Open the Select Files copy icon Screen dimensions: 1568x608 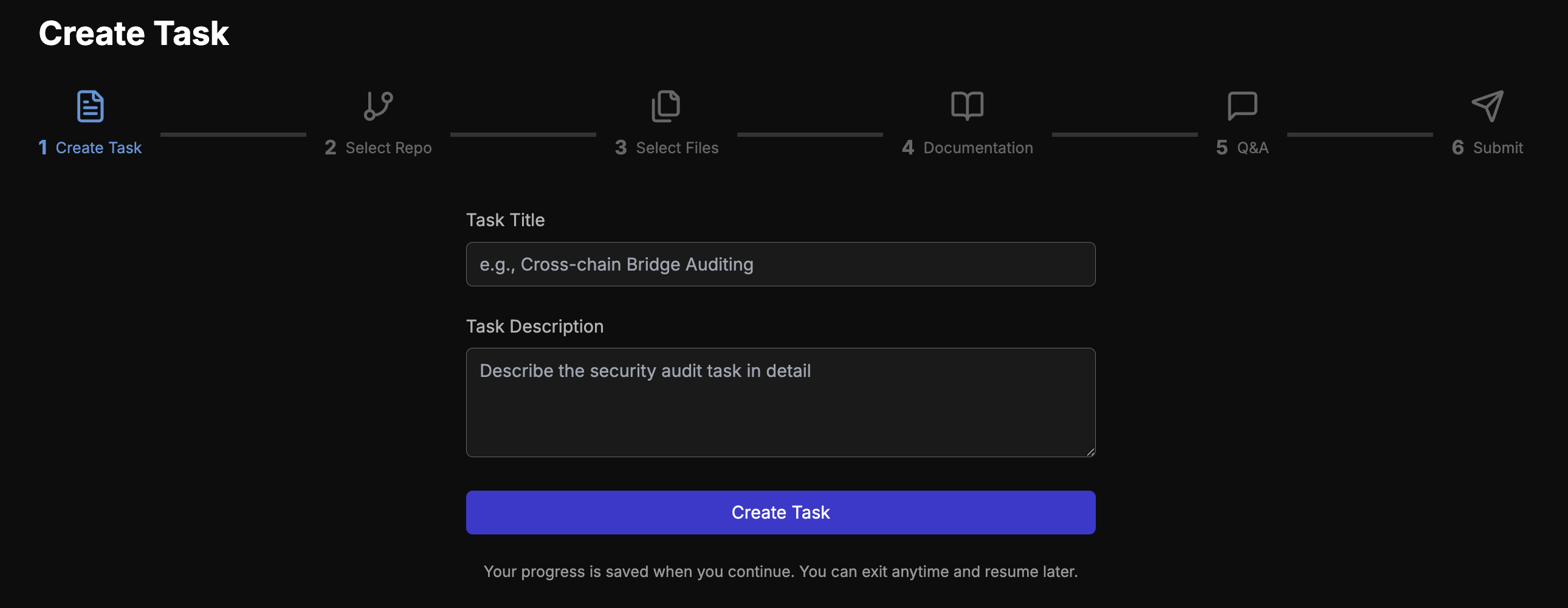pos(667,105)
